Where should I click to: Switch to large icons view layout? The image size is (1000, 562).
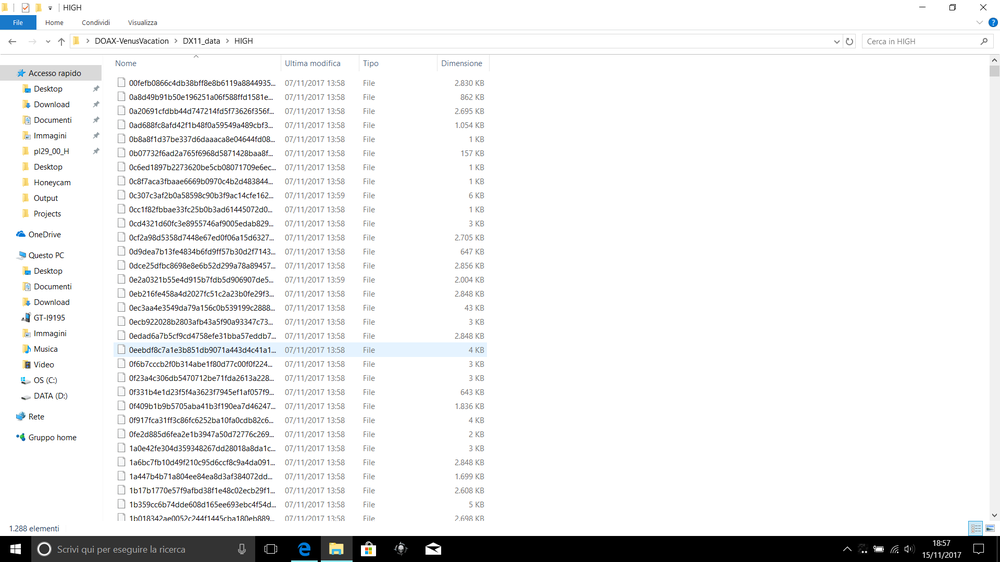(x=990, y=528)
